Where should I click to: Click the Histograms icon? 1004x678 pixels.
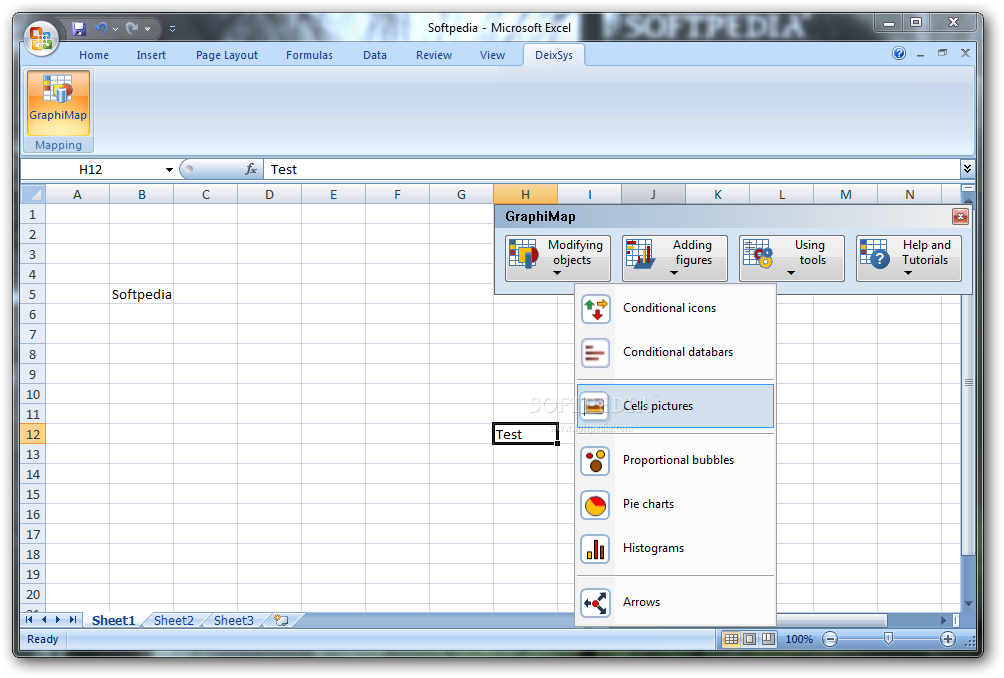click(595, 549)
